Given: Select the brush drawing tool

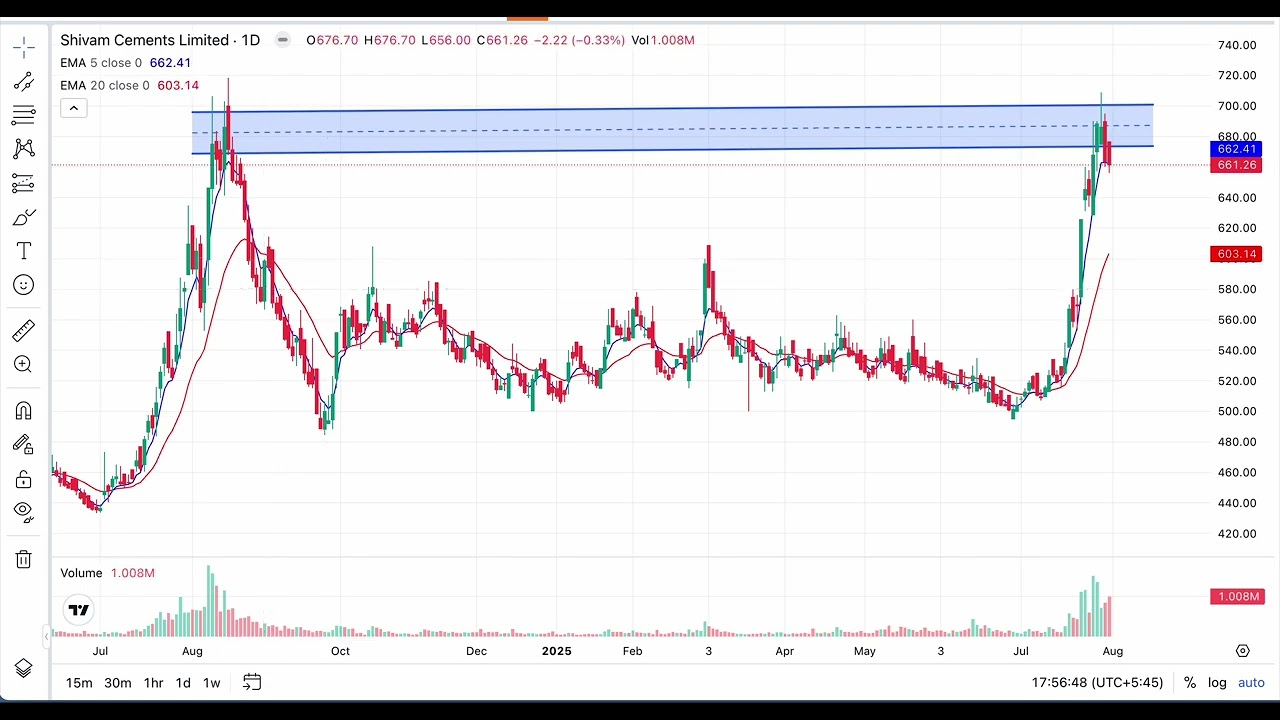Looking at the screenshot, I should point(24,217).
